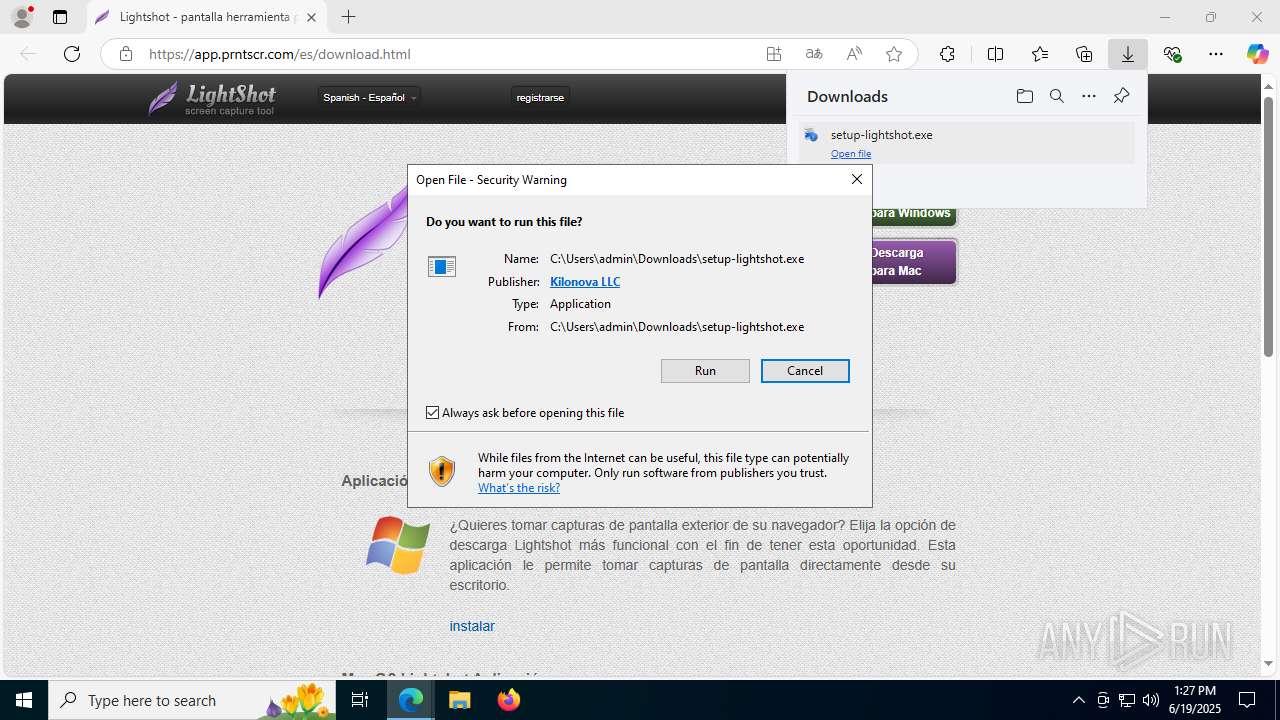This screenshot has height=720, width=1280.
Task: Uncheck Always ask before opening this file
Action: pos(433,413)
